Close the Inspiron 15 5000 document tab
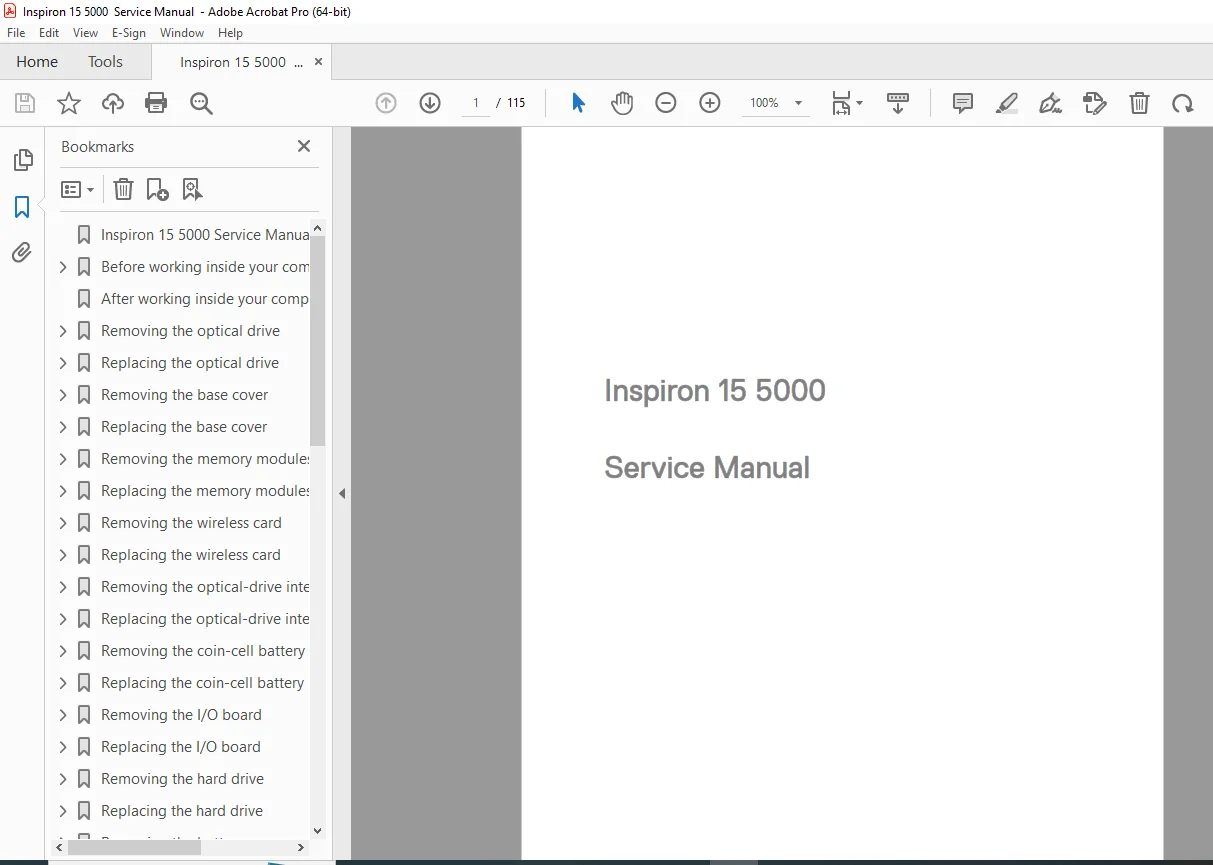 point(318,62)
